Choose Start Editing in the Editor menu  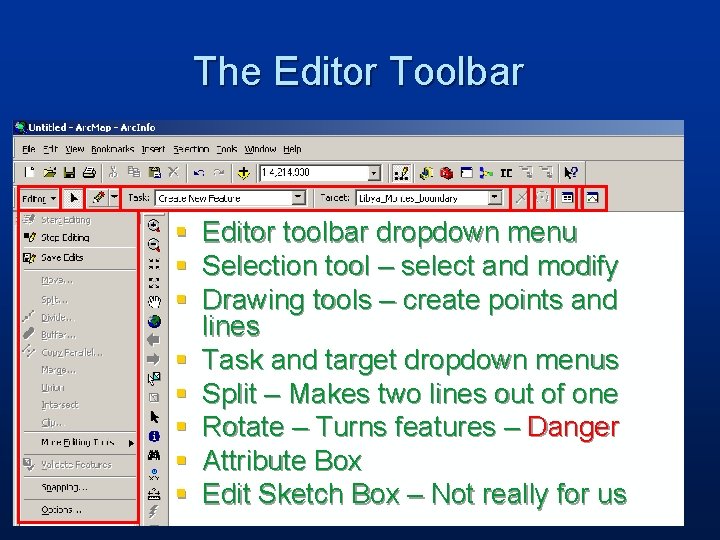[x=80, y=220]
